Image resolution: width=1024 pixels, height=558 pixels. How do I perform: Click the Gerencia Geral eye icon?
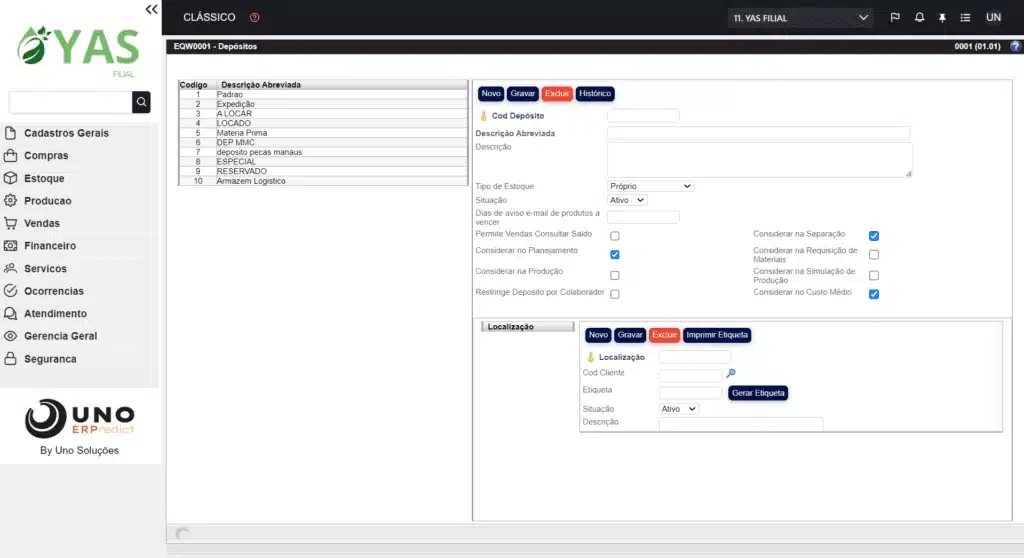point(10,336)
